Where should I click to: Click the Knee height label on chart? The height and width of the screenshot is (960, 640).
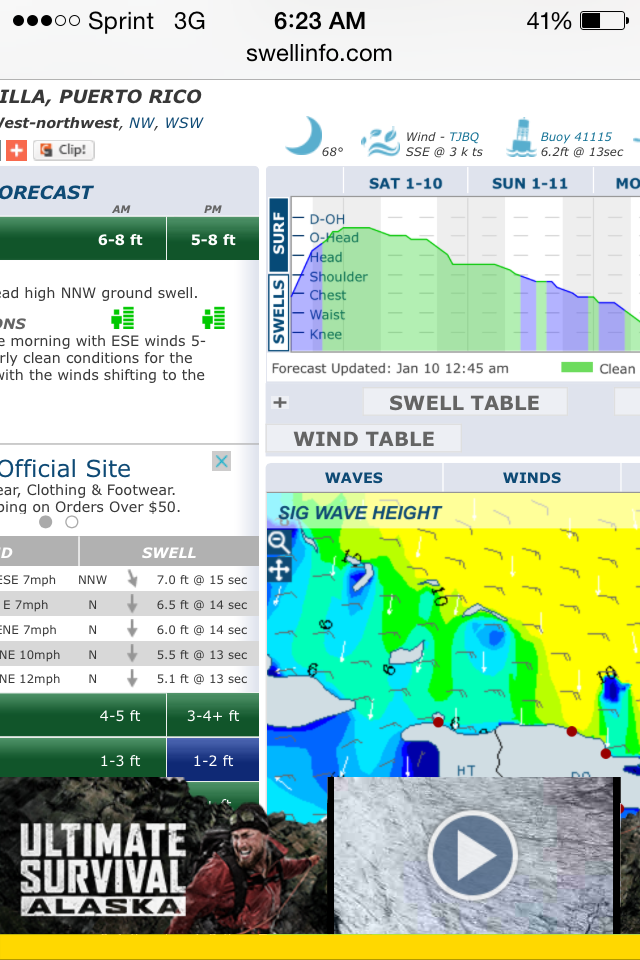pyautogui.click(x=325, y=334)
